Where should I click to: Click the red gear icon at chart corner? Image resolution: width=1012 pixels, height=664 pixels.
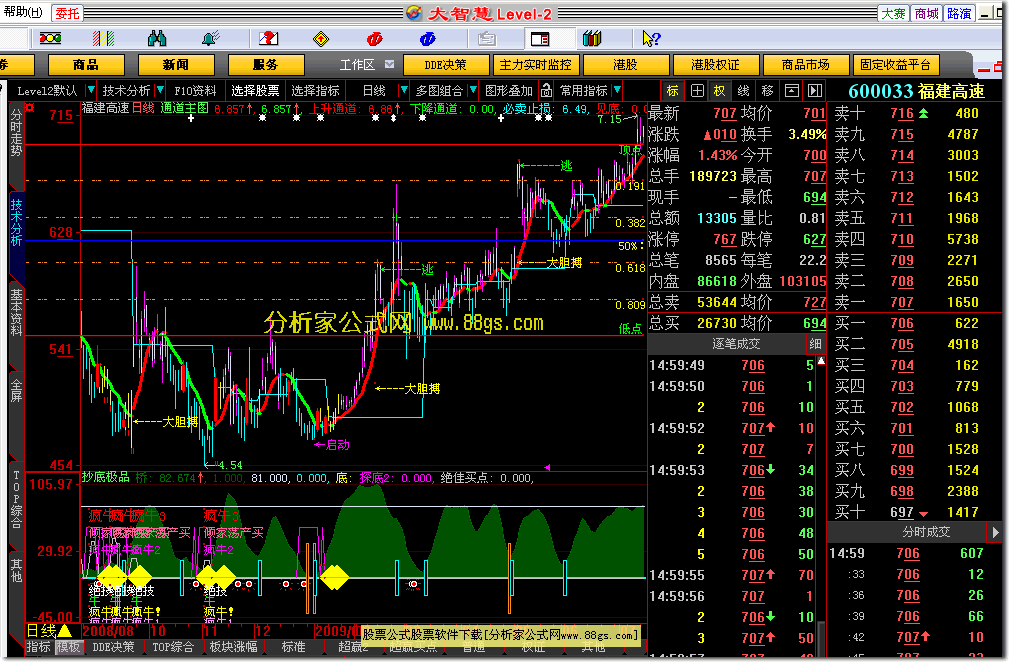(x=30, y=107)
